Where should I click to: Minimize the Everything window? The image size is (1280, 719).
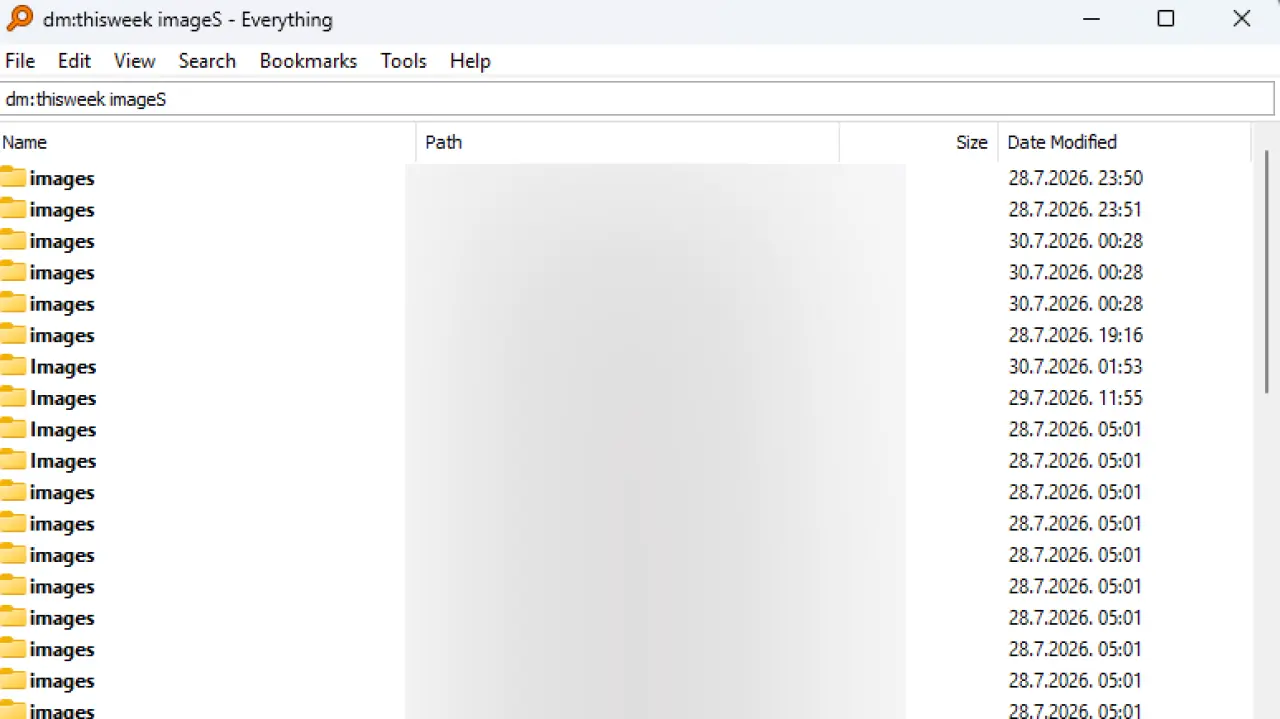[x=1091, y=18]
